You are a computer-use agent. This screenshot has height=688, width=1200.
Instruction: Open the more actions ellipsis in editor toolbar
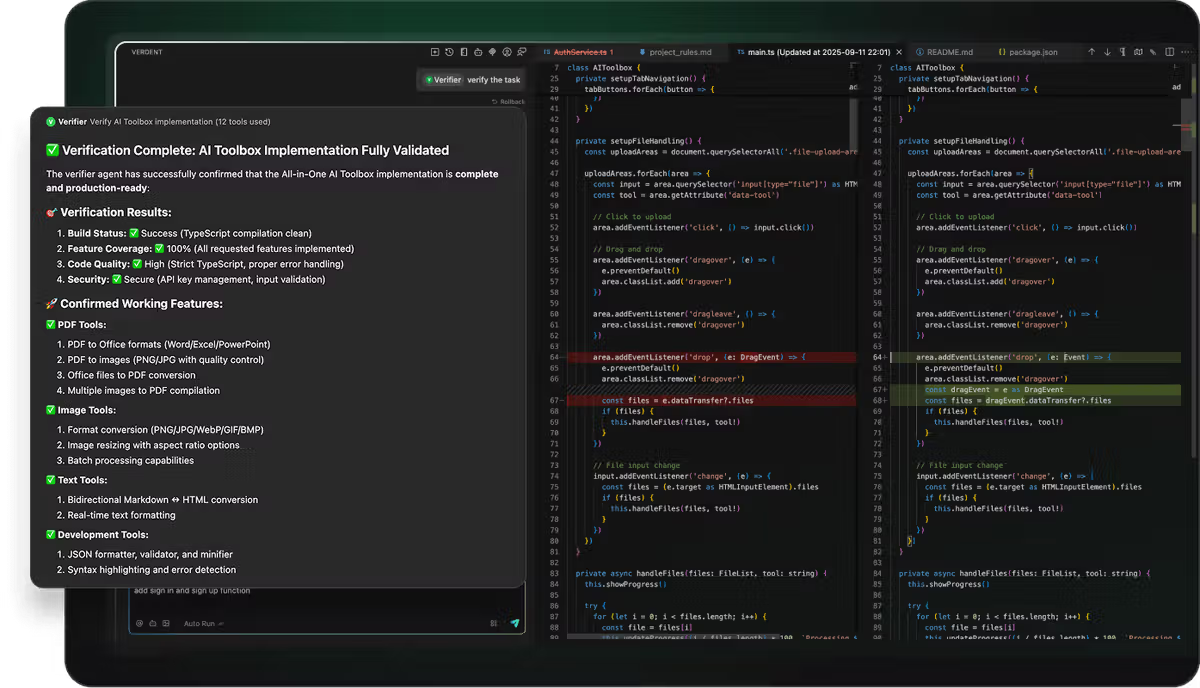pos(1187,52)
